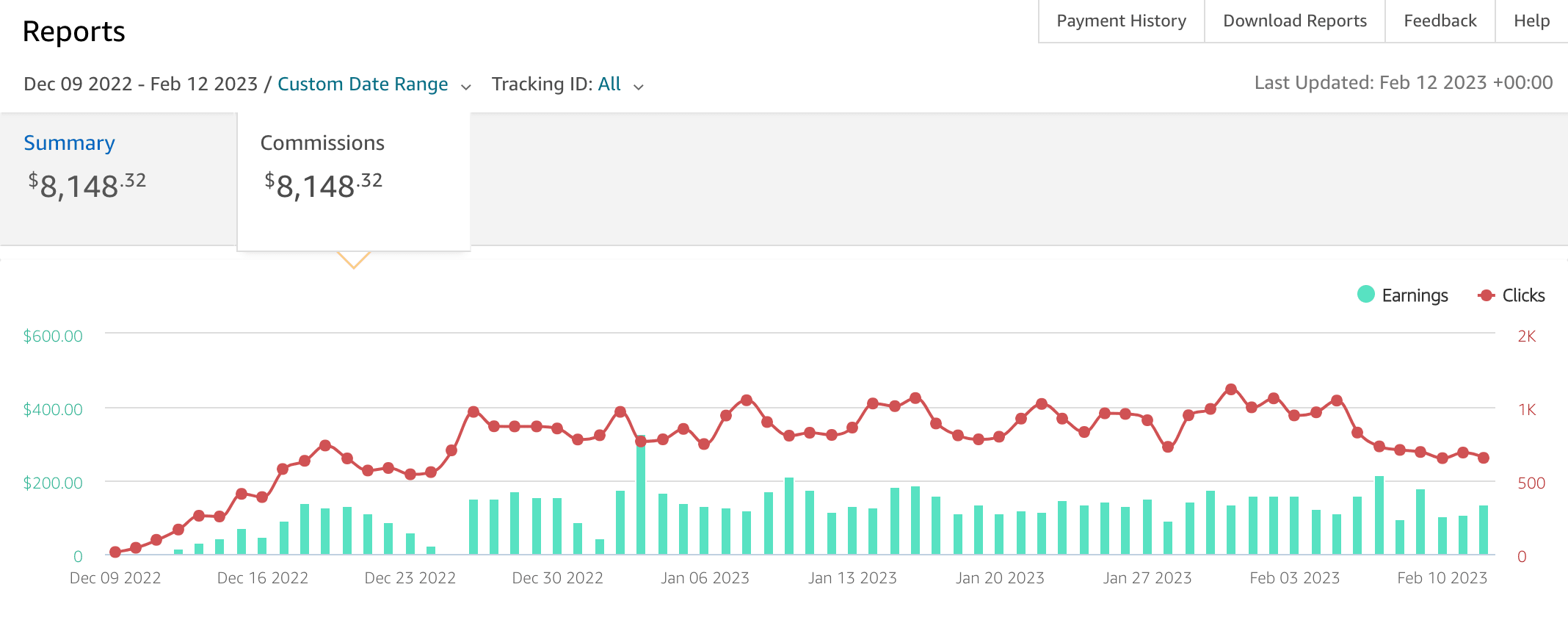Open the Tracking ID All dropdown
The width and height of the screenshot is (1568, 623).
tap(609, 84)
